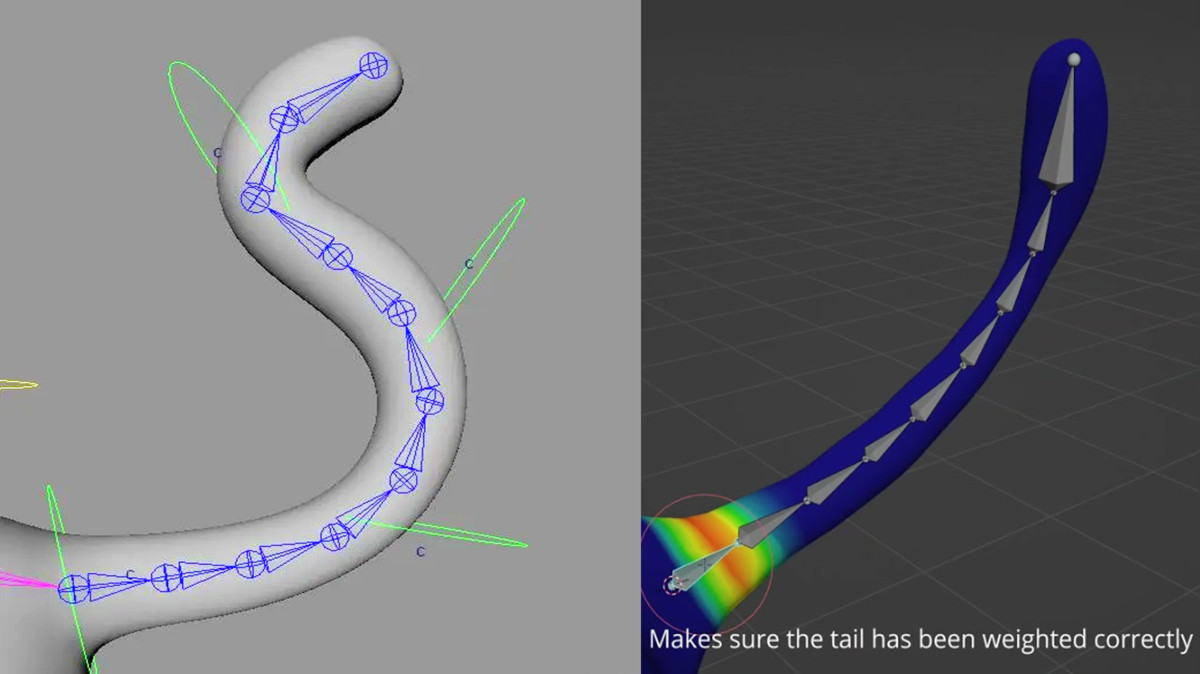The width and height of the screenshot is (1200, 674).
Task: Click the magenta control curve near the body
Action: tap(28, 578)
